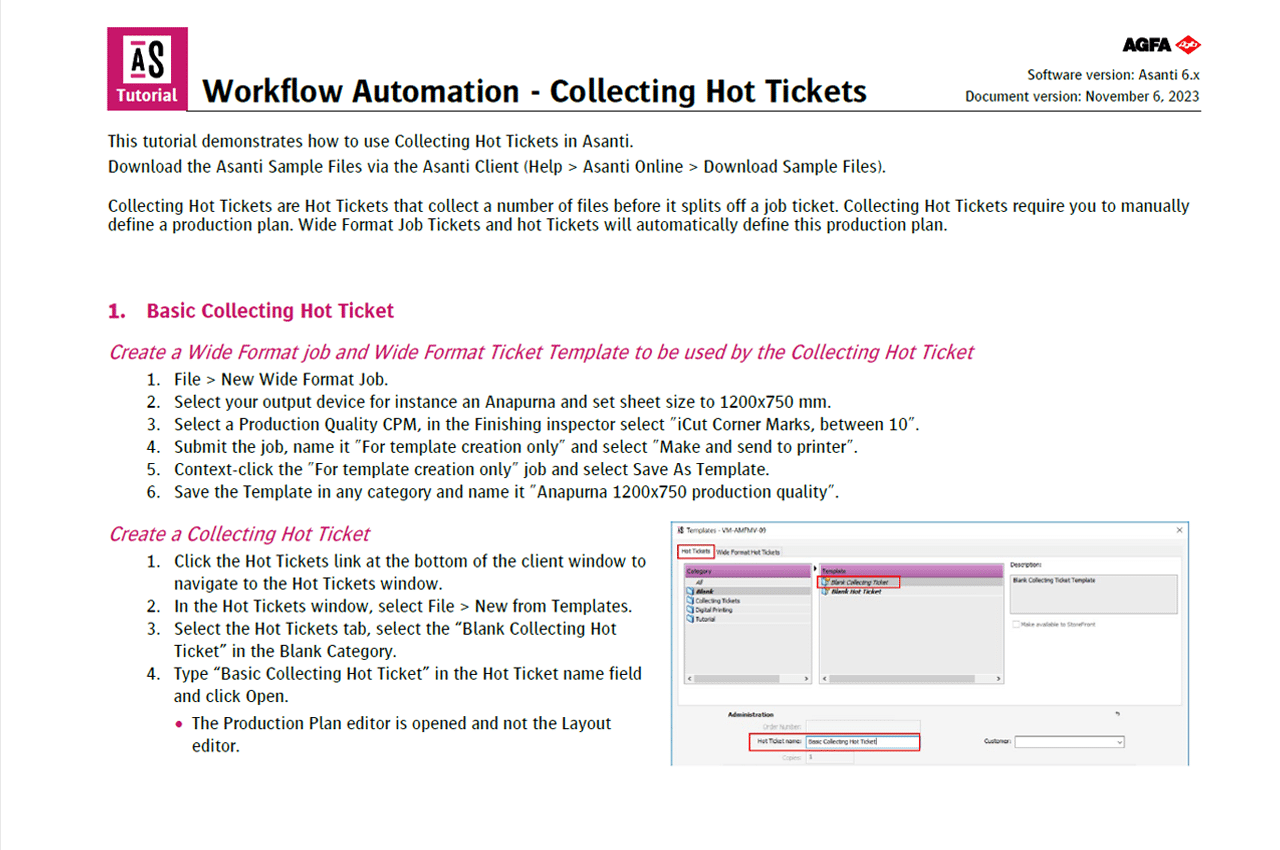
Task: Click the Save the Template step text
Action: click(507, 492)
